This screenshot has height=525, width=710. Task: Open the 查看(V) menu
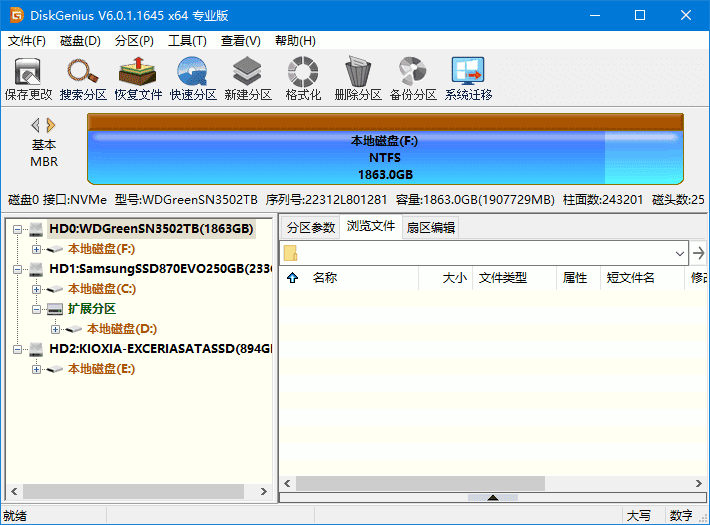240,41
